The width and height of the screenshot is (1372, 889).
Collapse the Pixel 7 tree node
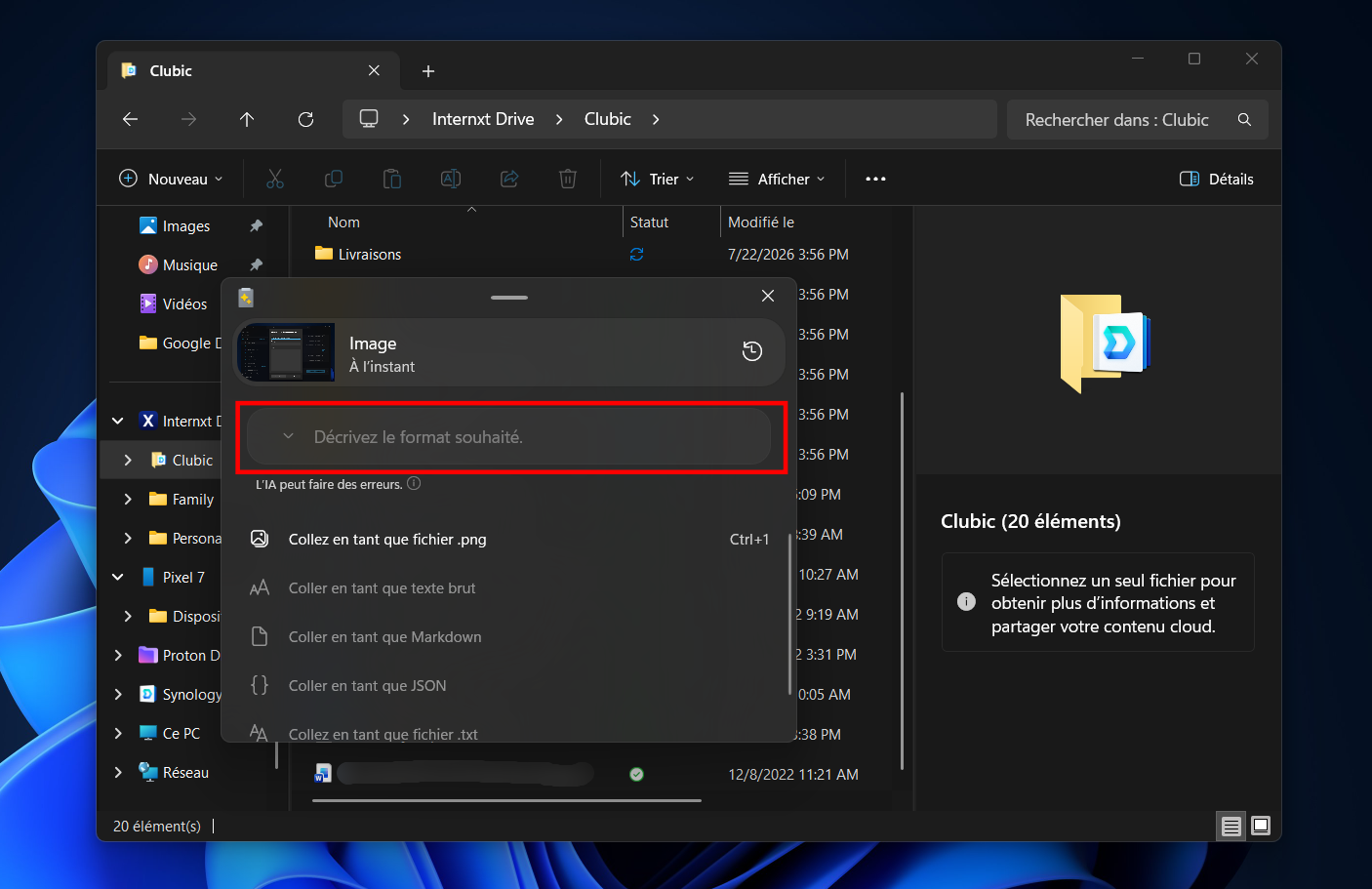[x=118, y=577]
